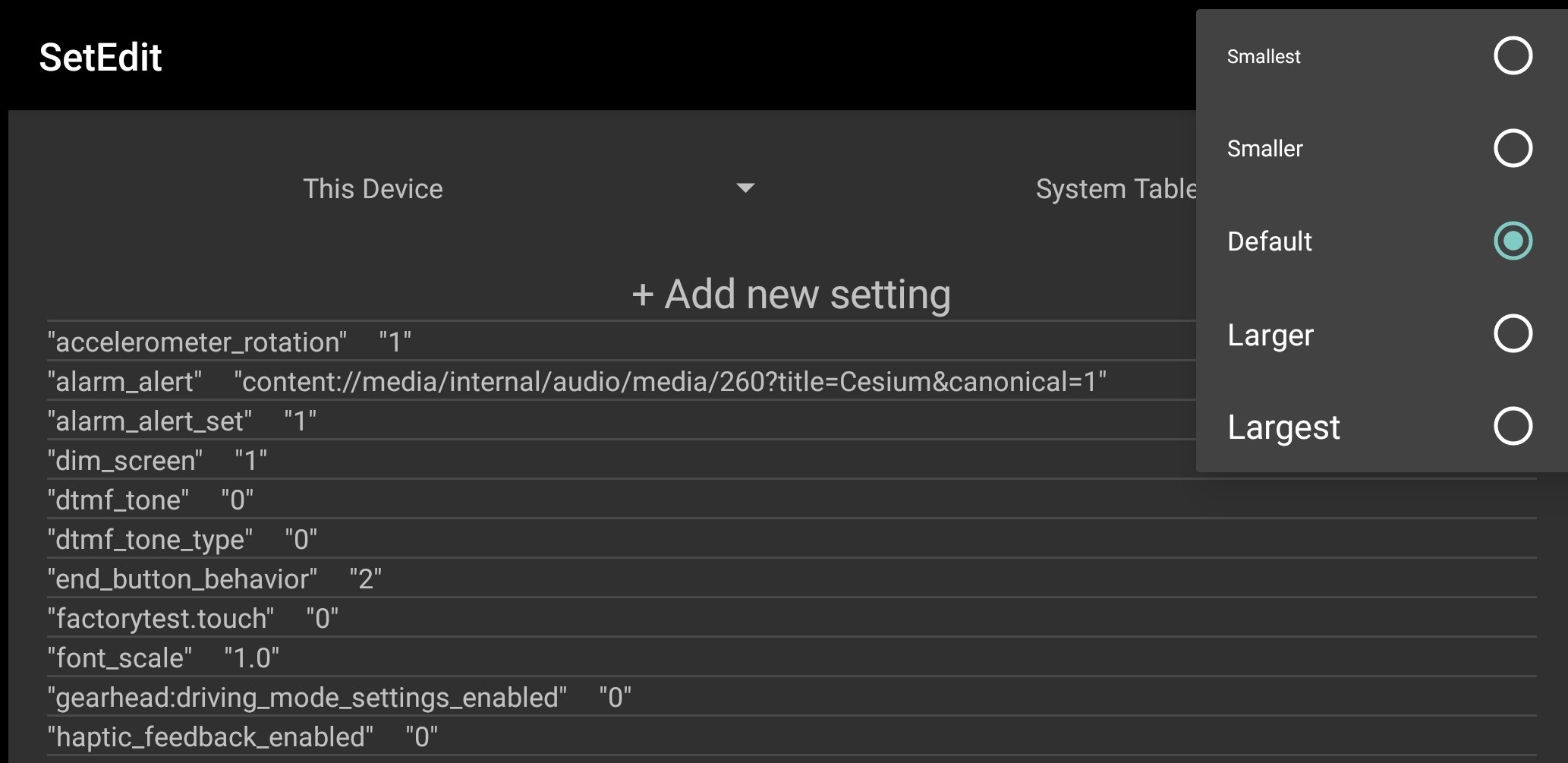Select the Default radio button

pos(1513,241)
